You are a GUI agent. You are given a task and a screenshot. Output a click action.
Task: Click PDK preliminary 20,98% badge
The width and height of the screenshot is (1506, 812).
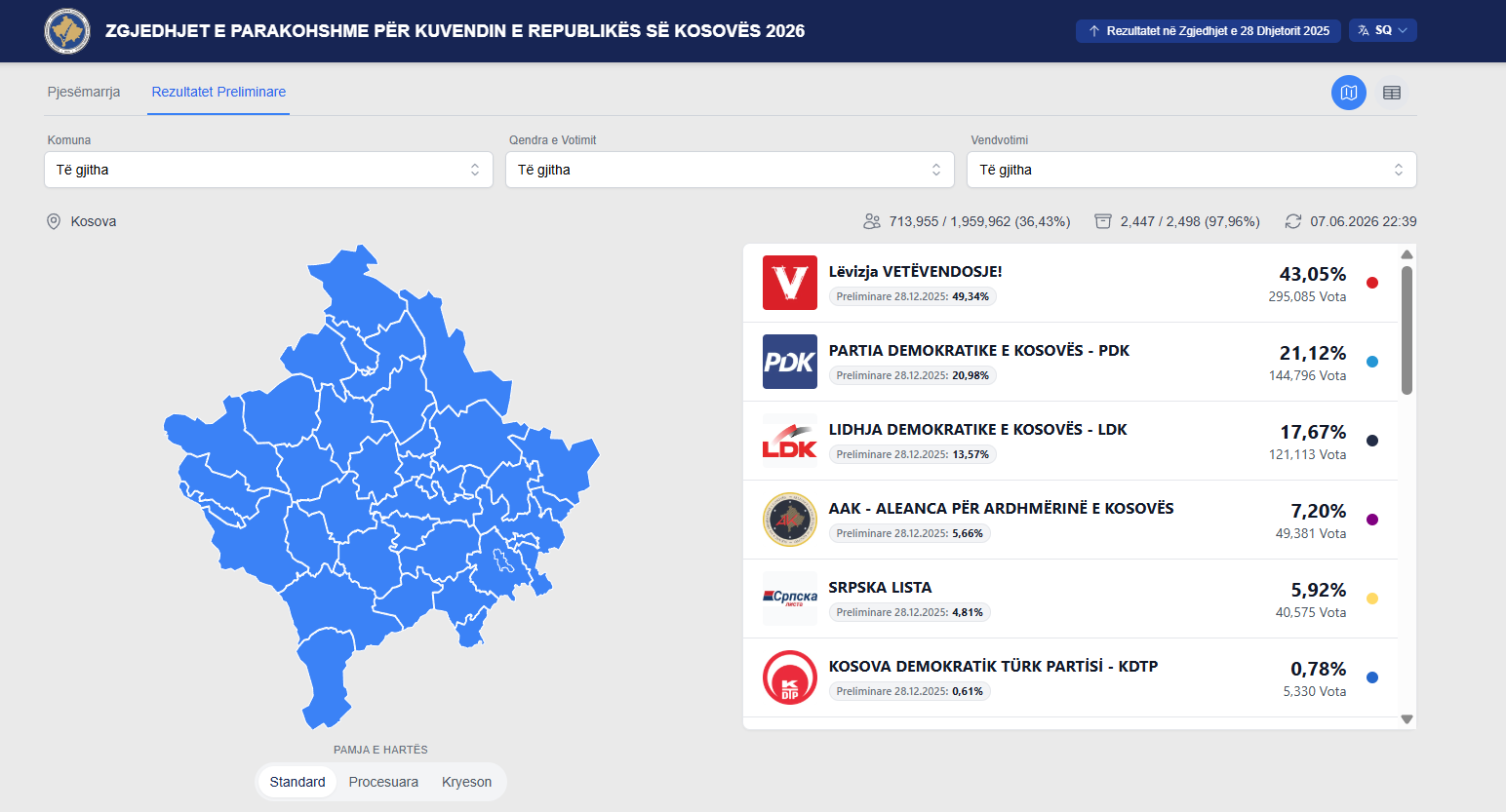(913, 375)
